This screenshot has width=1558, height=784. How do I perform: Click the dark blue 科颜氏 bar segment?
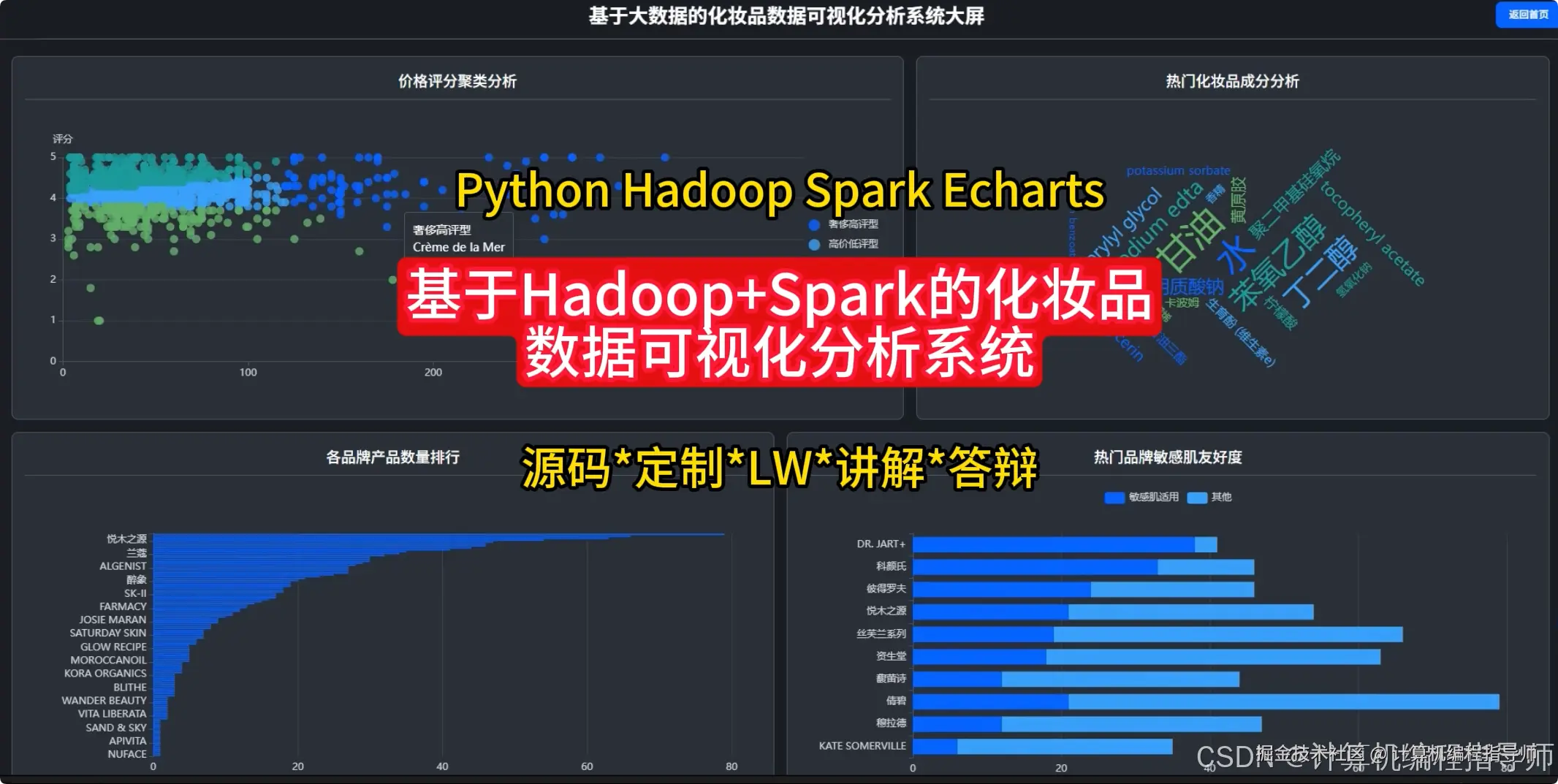[x=1035, y=567]
